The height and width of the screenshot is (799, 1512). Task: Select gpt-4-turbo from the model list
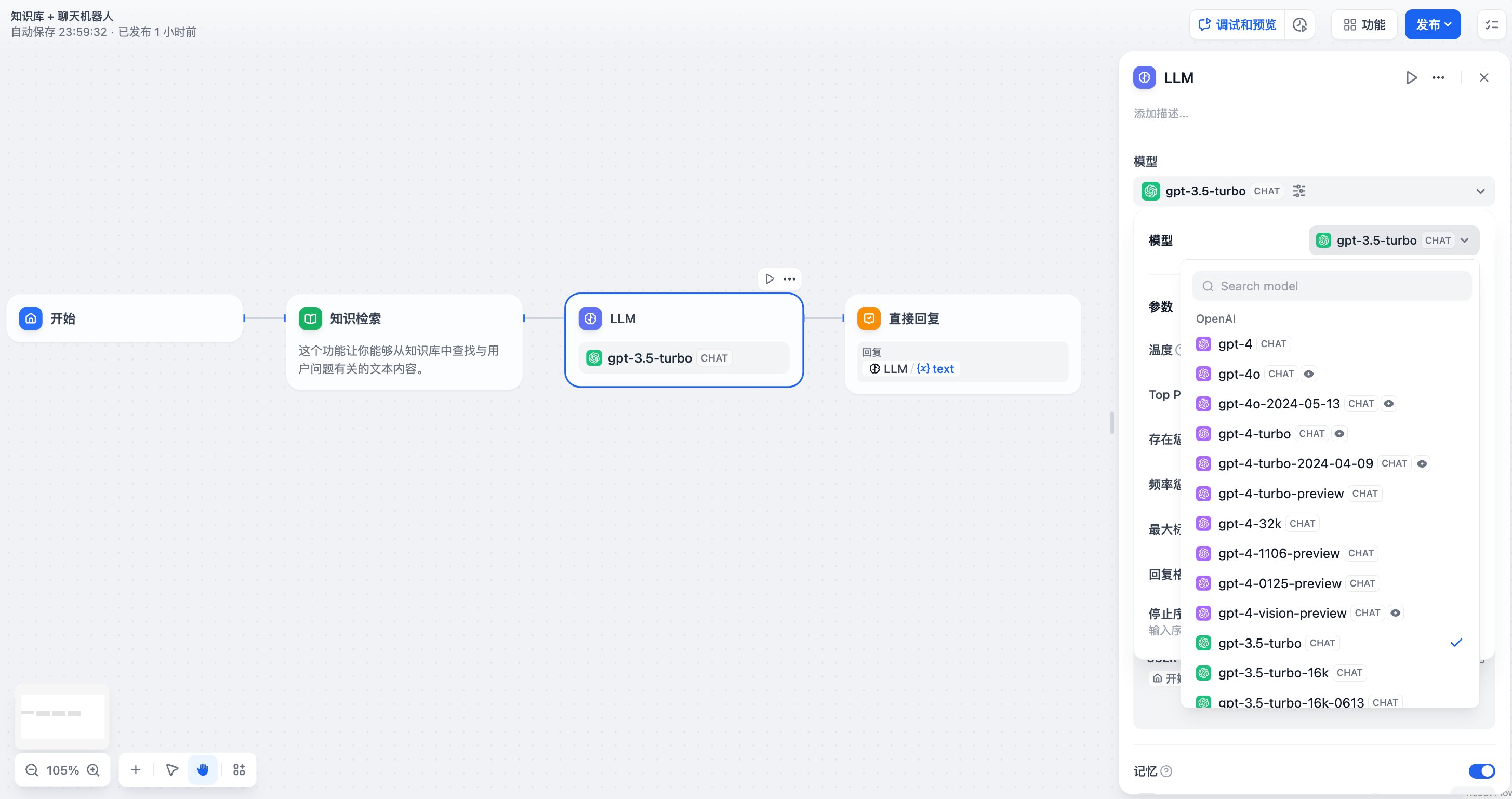pyautogui.click(x=1254, y=434)
